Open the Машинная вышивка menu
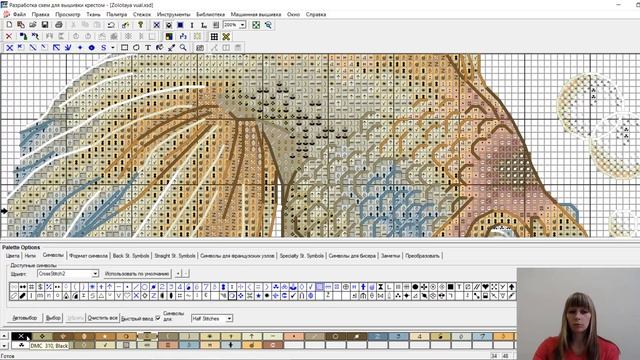640x360 pixels. [x=256, y=14]
